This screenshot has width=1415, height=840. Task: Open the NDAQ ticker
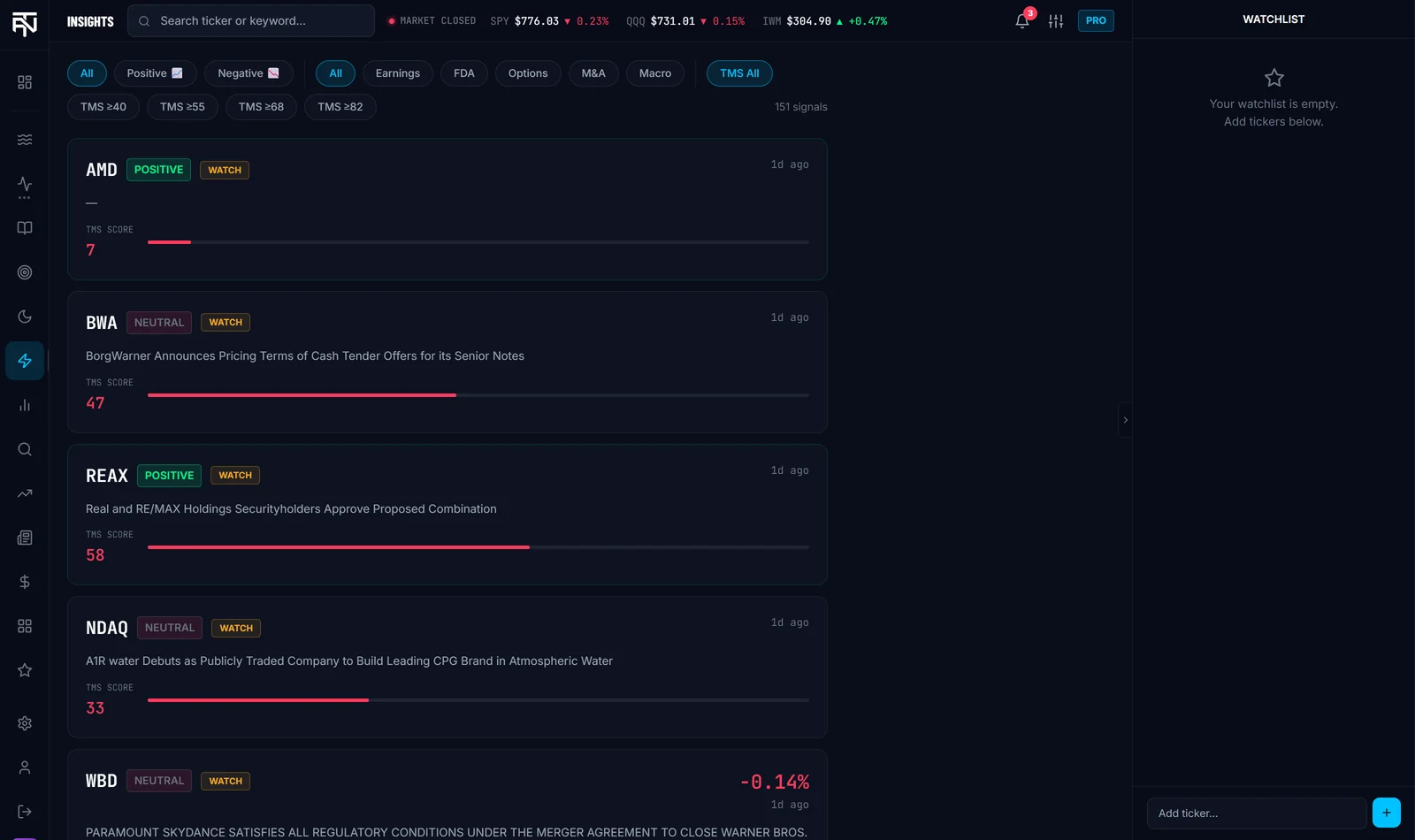[107, 628]
